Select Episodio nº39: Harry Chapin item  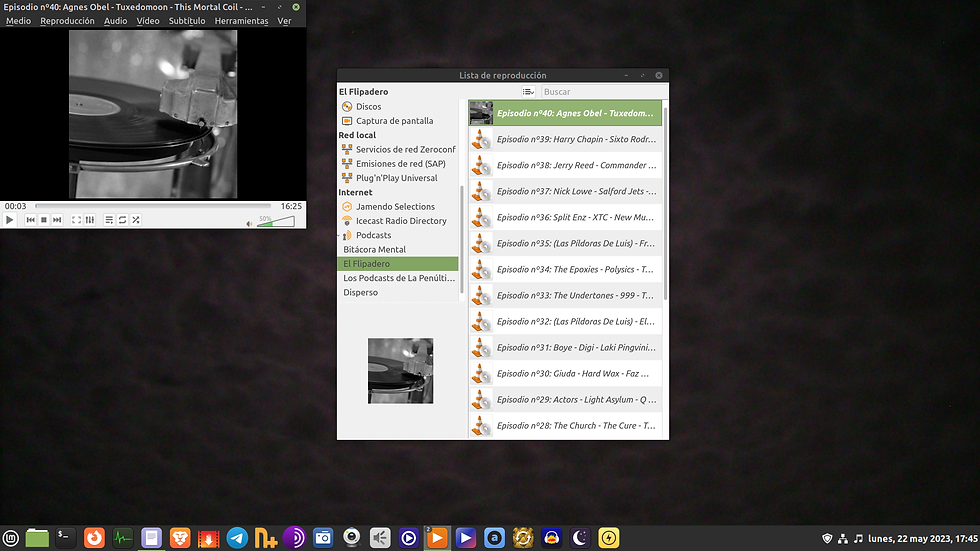(565, 139)
